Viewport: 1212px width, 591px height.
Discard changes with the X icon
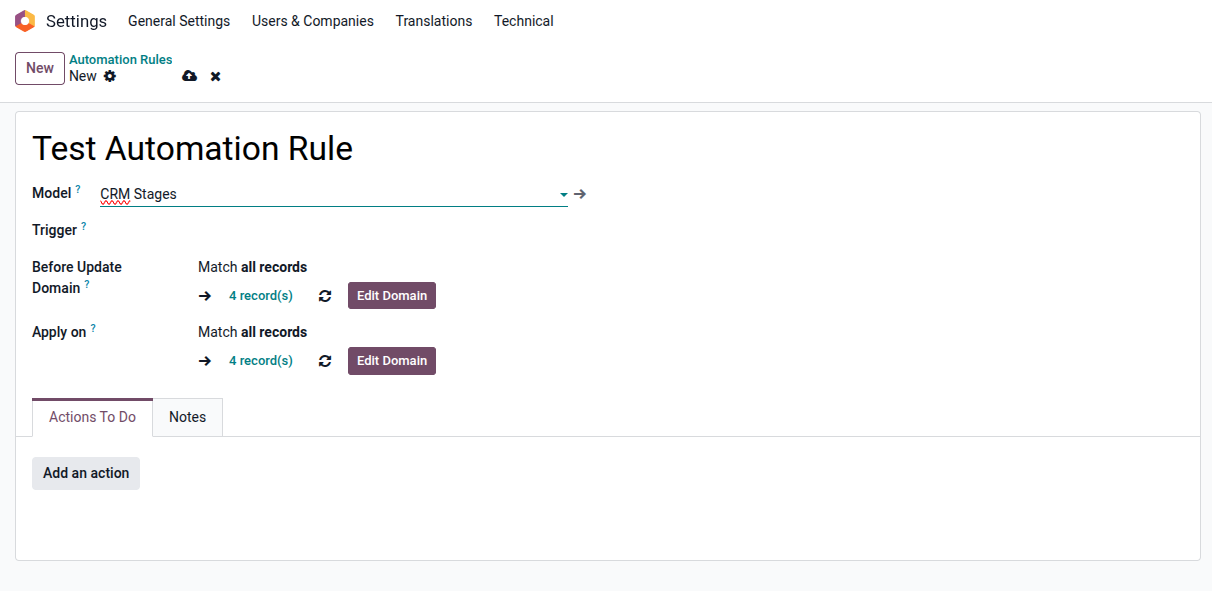coord(215,76)
